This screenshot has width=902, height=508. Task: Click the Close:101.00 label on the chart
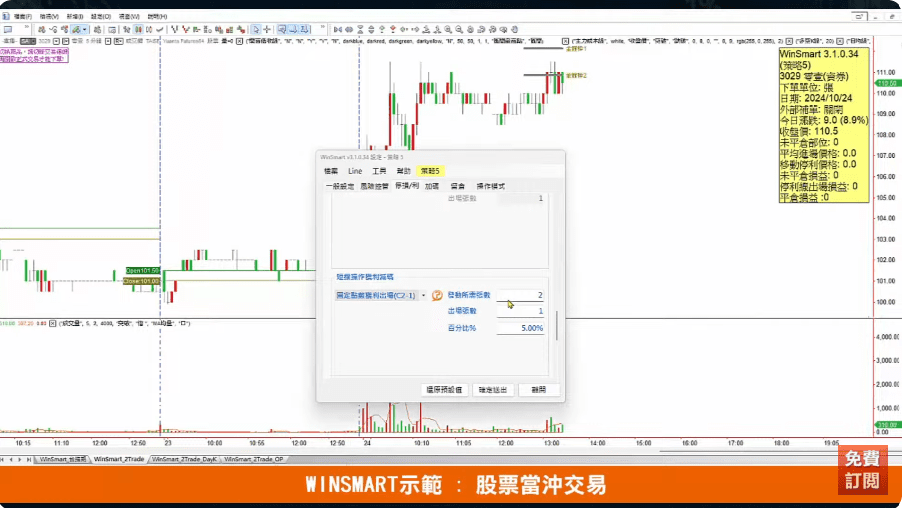(x=142, y=281)
